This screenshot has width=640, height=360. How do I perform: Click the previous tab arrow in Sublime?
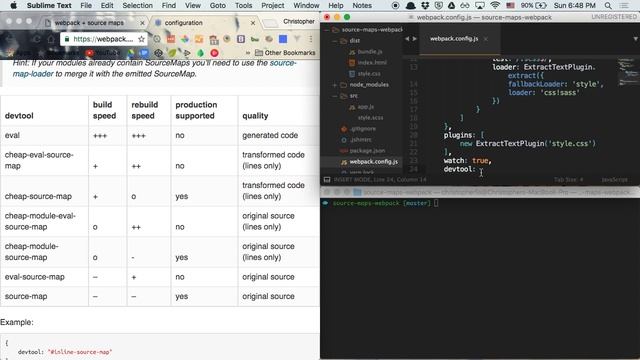point(407,39)
